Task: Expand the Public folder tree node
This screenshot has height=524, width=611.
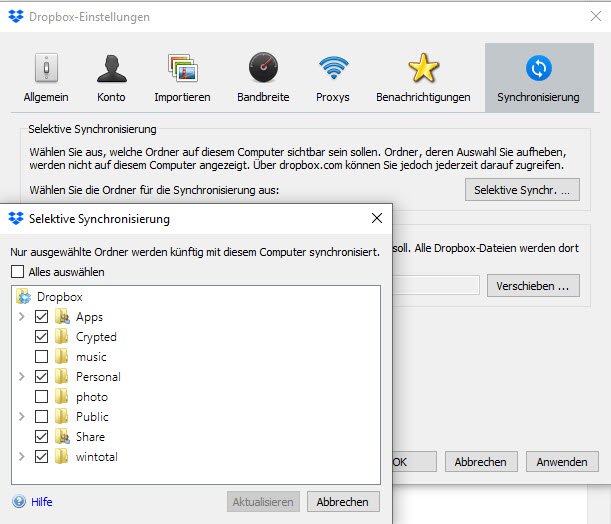Action: (22, 416)
